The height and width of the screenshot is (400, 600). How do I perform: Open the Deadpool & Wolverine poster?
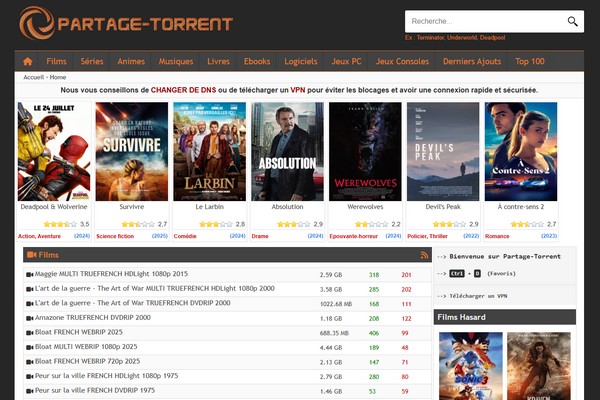[x=54, y=152]
